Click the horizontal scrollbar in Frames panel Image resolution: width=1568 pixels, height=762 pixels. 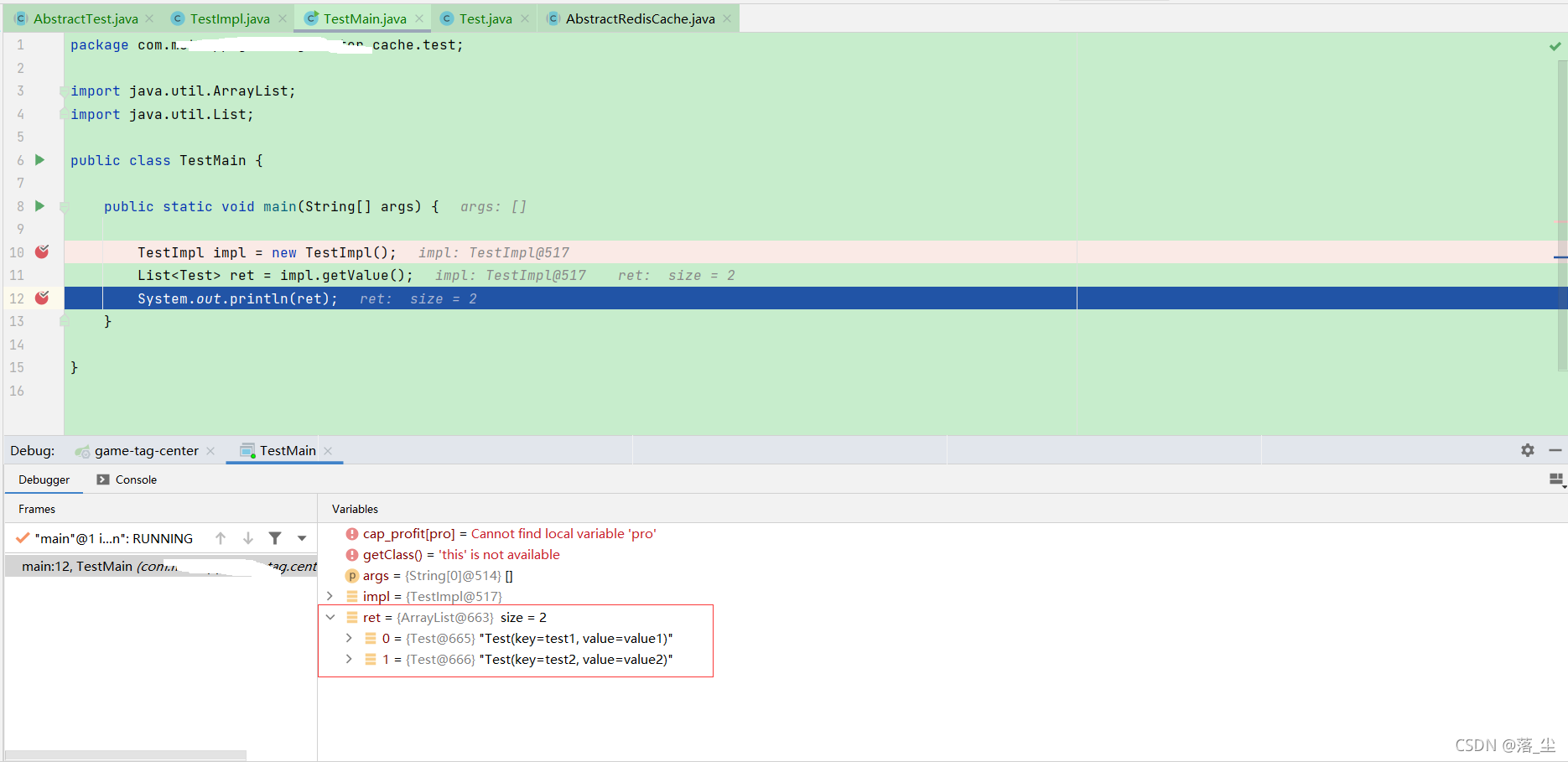[126, 755]
